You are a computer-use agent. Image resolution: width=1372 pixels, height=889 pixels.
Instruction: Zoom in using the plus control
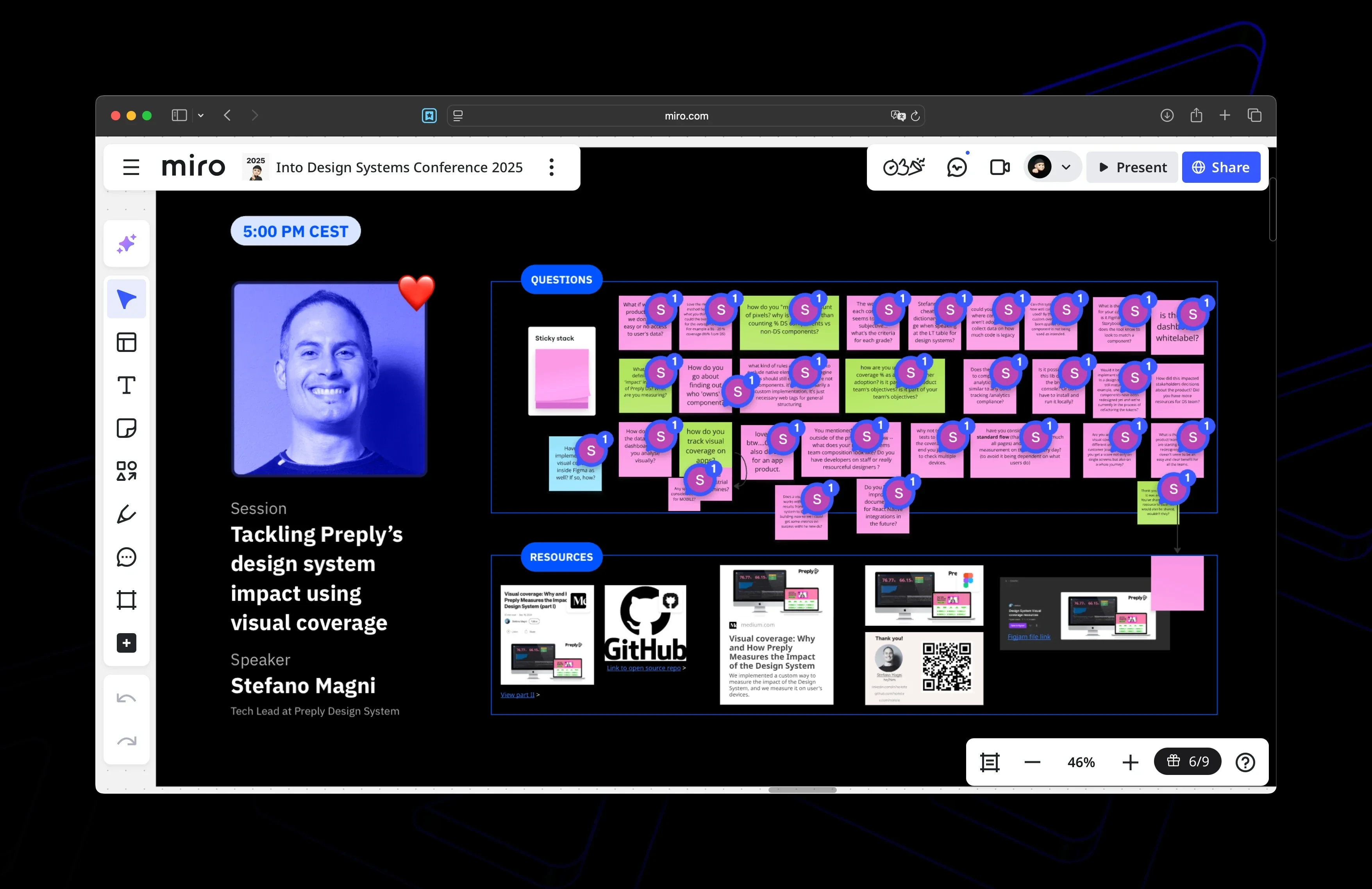coord(1129,762)
